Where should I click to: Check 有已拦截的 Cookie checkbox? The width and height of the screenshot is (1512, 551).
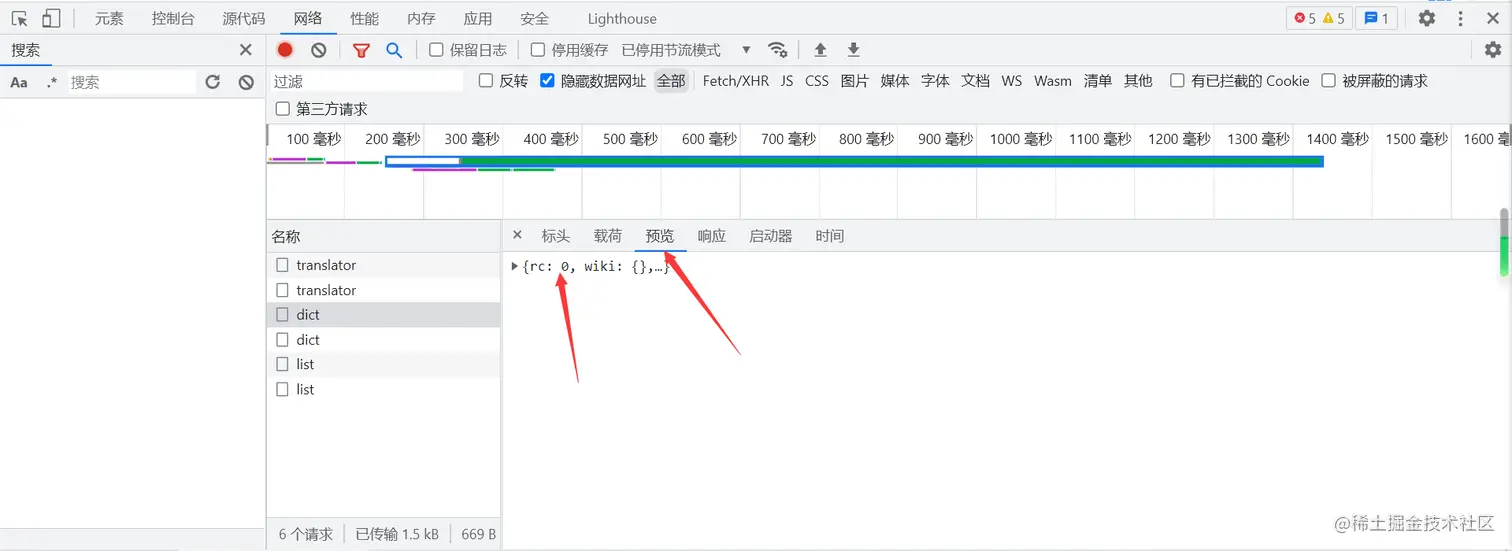click(1178, 81)
